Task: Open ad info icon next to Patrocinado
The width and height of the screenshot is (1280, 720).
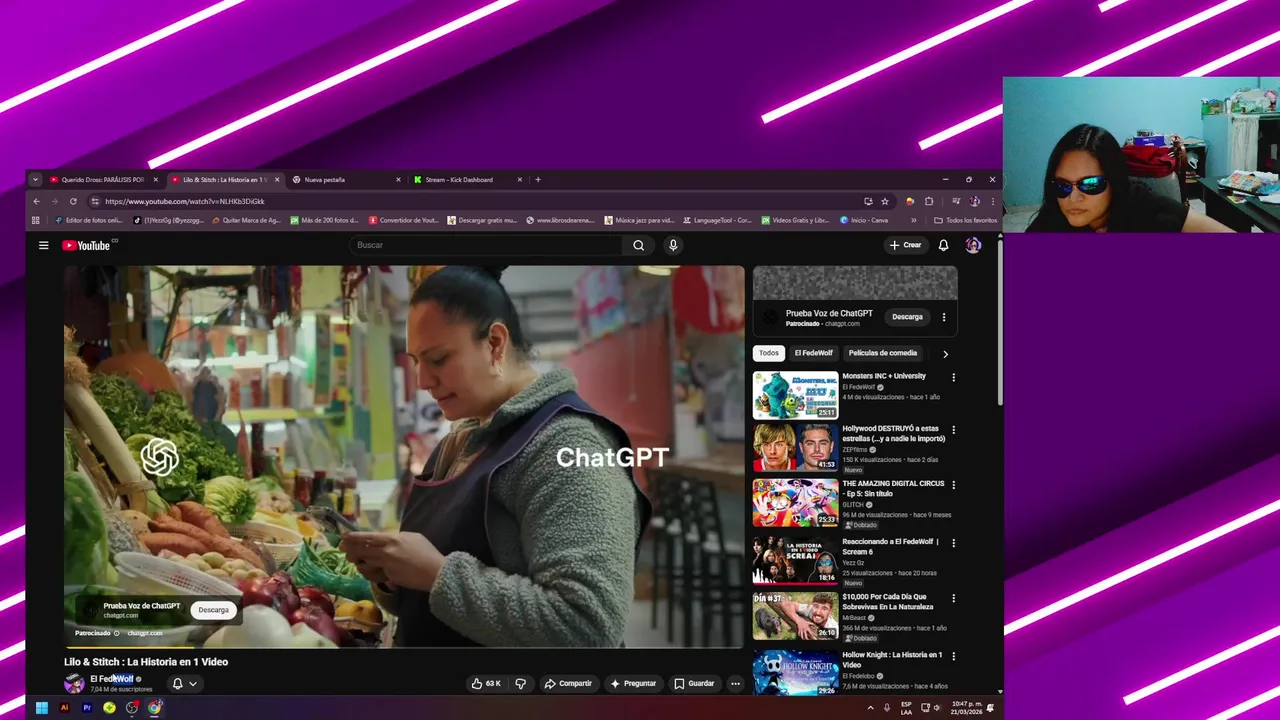Action: (116, 633)
